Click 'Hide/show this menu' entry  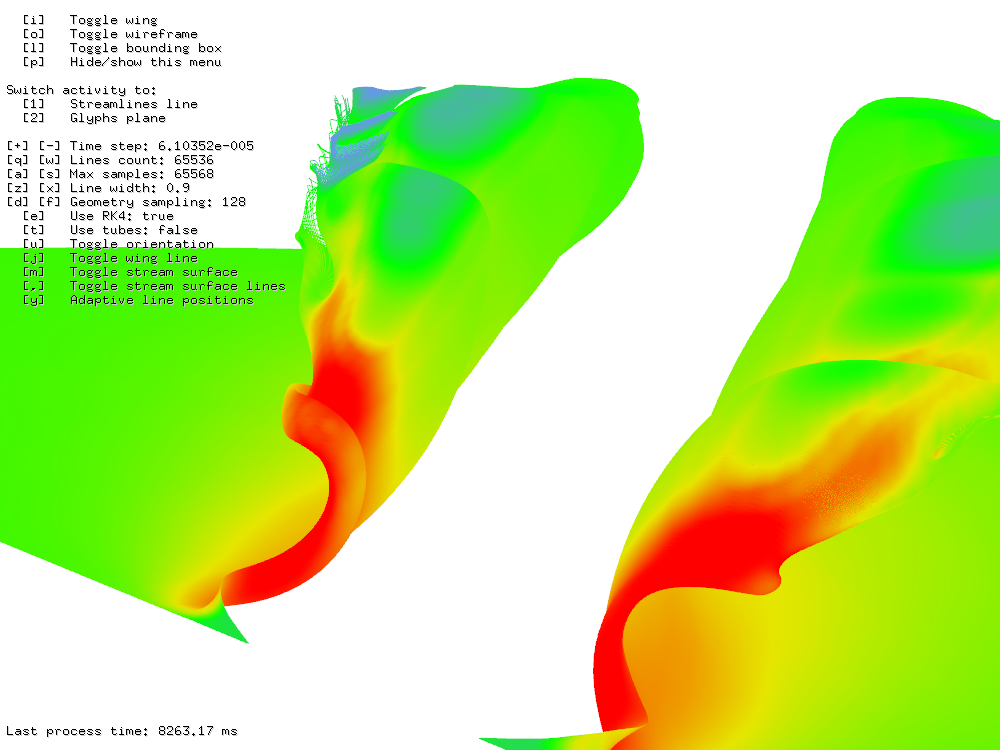(x=145, y=62)
